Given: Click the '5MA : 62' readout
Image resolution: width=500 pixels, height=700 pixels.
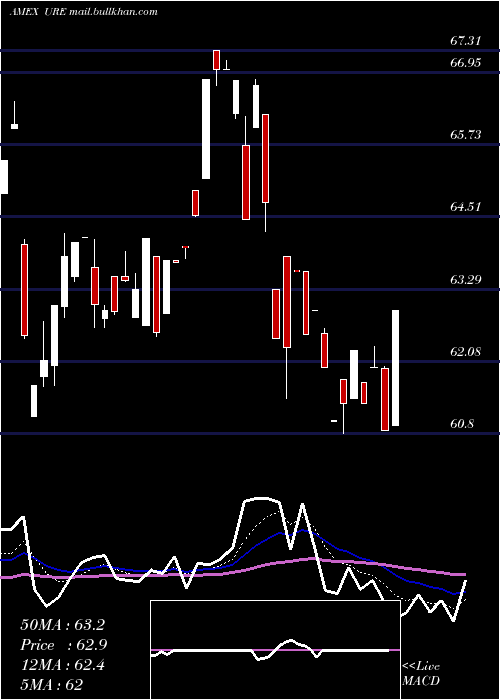Looking at the screenshot, I should (51, 685).
